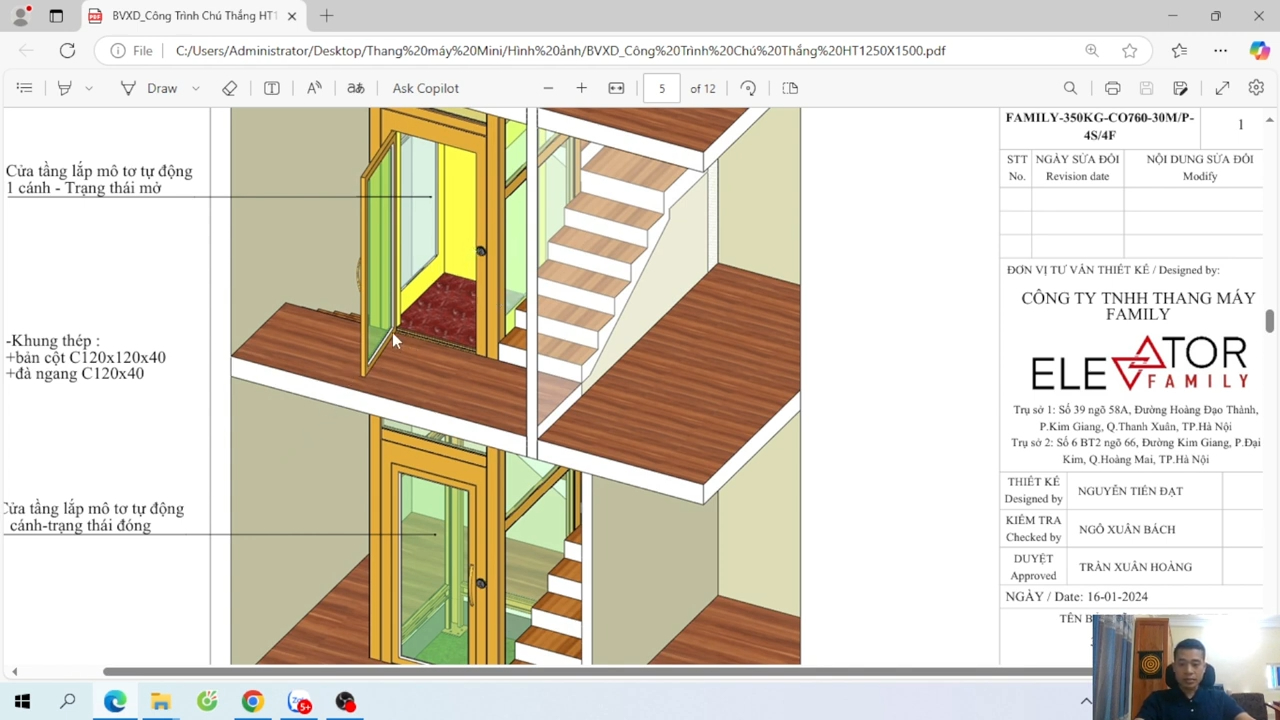Print the PDF document
The height and width of the screenshot is (720, 1280).
pos(1112,88)
